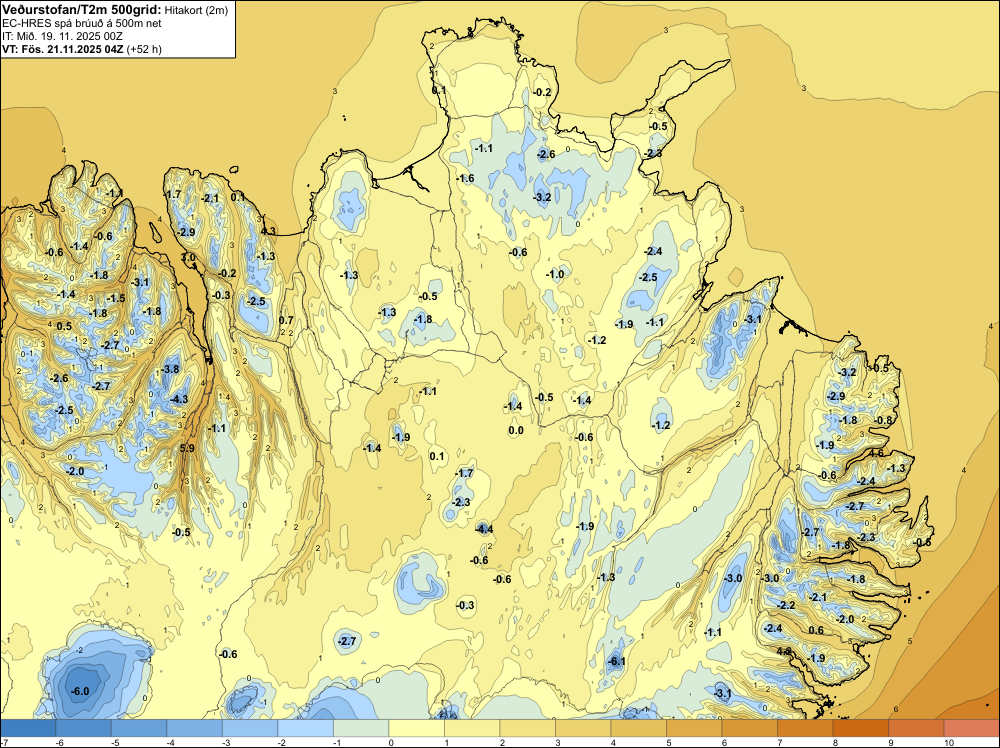Viewport: 1000px width, 748px height.
Task: Click the legend swatch between 3 and 4
Action: (583, 728)
